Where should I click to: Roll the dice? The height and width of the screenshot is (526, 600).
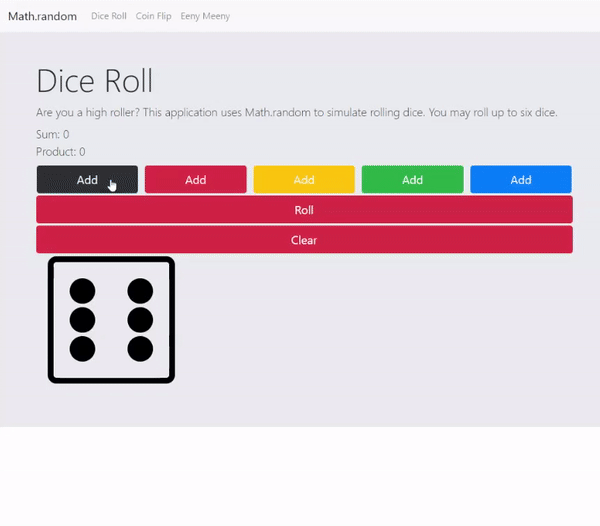pyautogui.click(x=304, y=210)
